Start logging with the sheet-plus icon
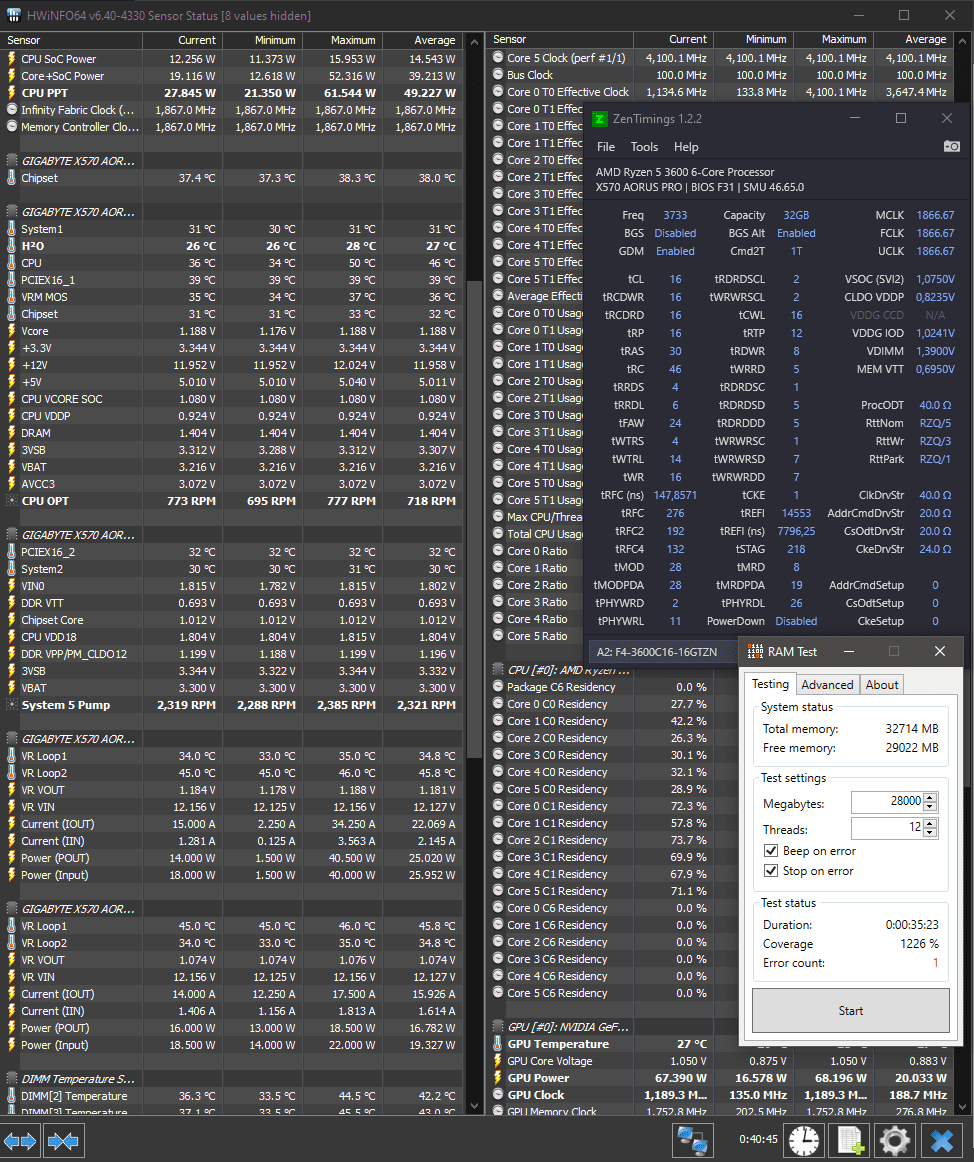The image size is (974, 1162). 850,1140
